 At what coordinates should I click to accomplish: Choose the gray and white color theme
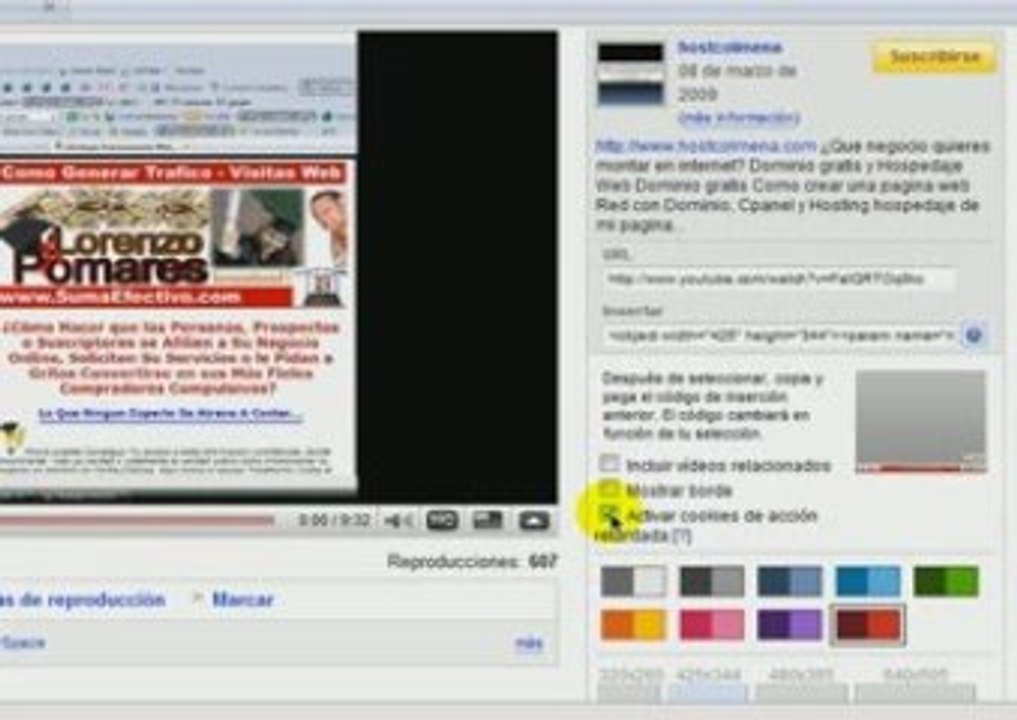point(633,581)
